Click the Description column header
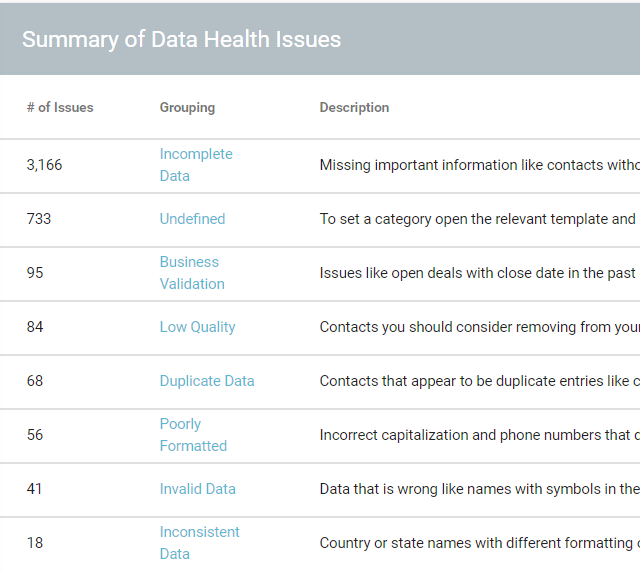 pyautogui.click(x=354, y=107)
